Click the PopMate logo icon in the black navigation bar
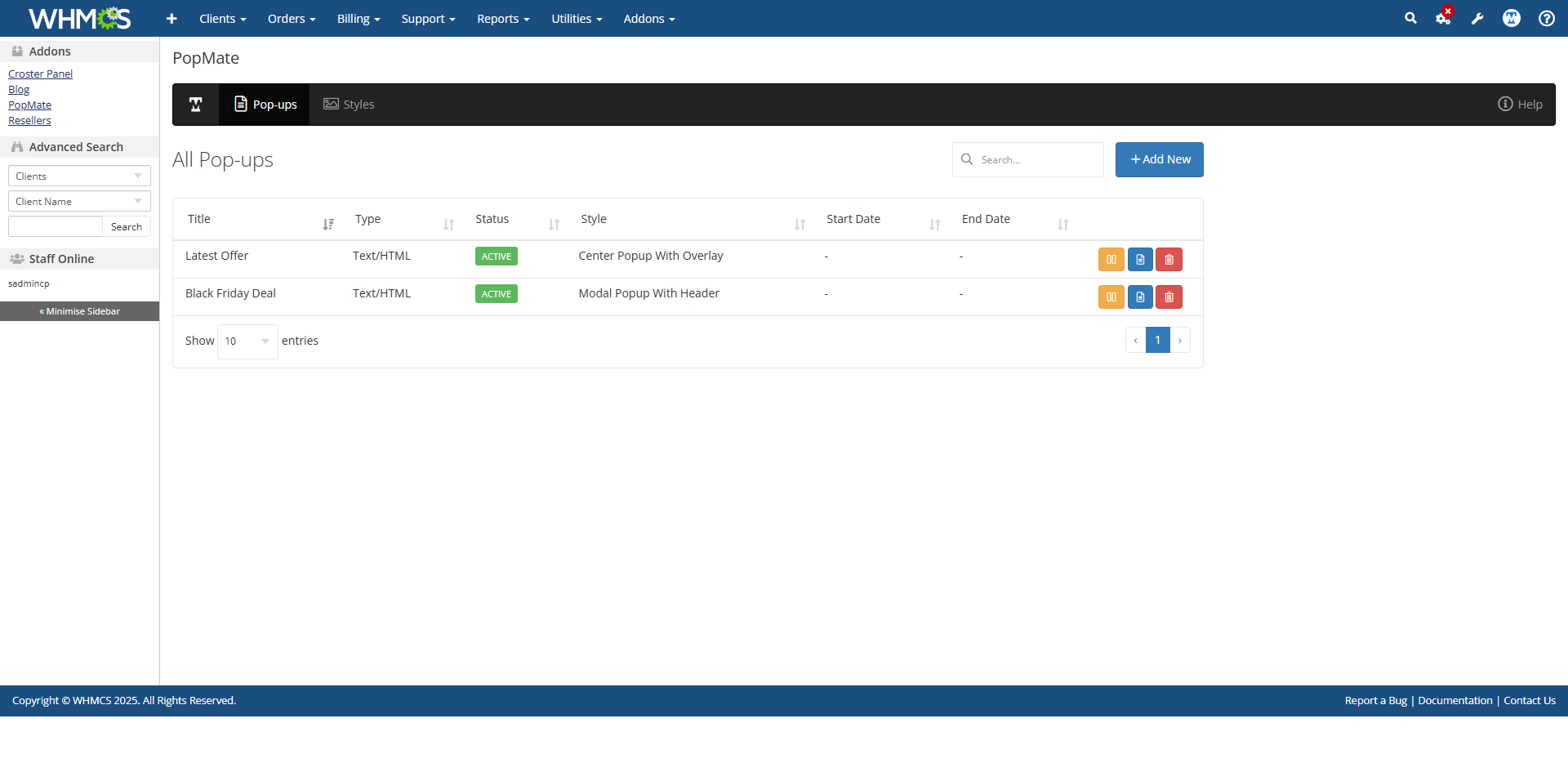1568x772 pixels. (x=196, y=105)
